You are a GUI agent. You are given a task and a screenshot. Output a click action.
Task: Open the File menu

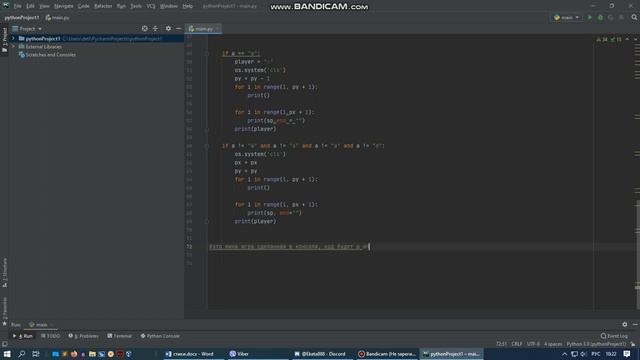coord(17,6)
